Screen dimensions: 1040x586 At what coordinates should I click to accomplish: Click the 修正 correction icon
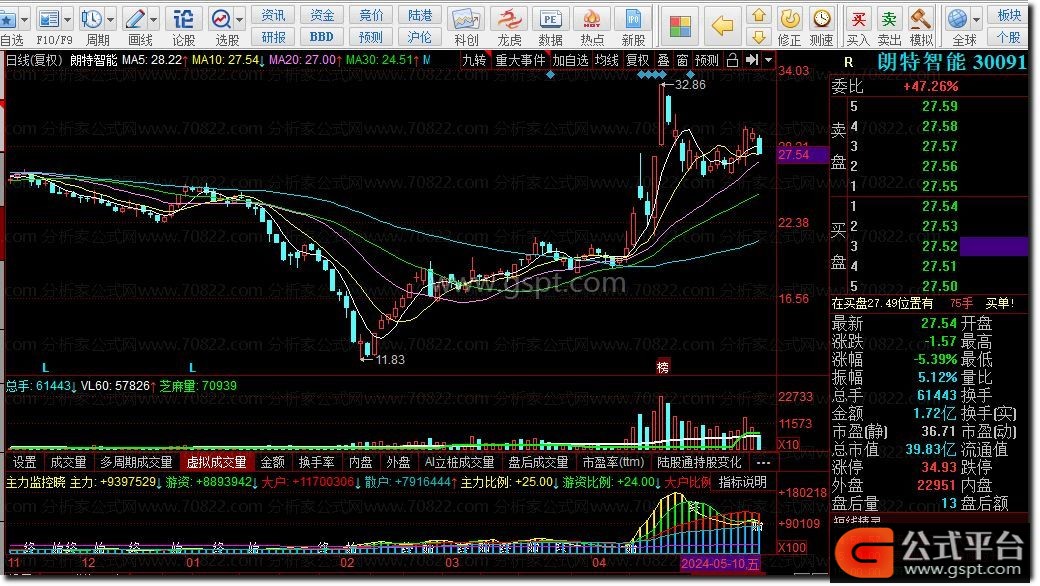pos(789,19)
